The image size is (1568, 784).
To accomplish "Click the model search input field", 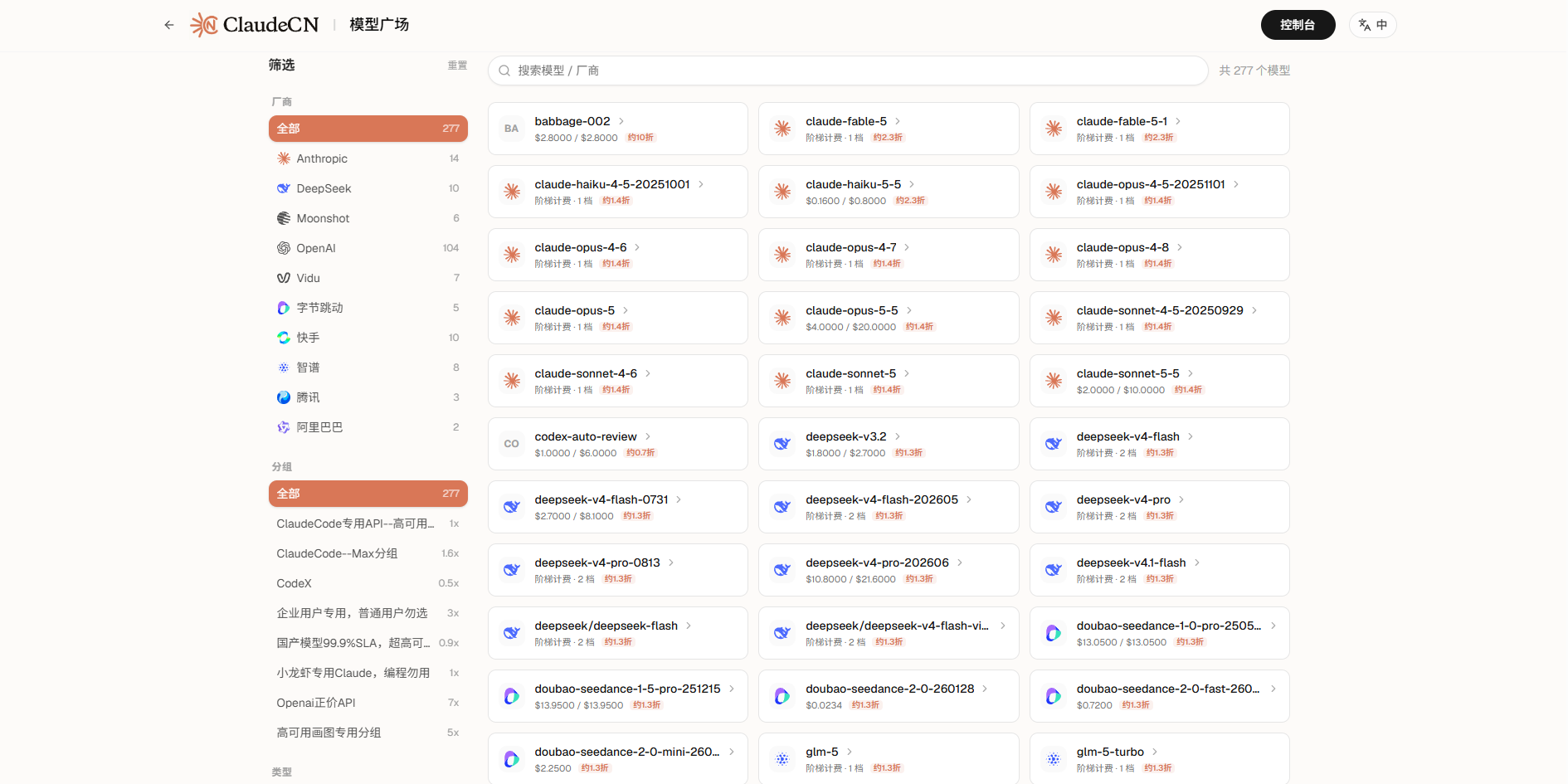I will click(848, 71).
